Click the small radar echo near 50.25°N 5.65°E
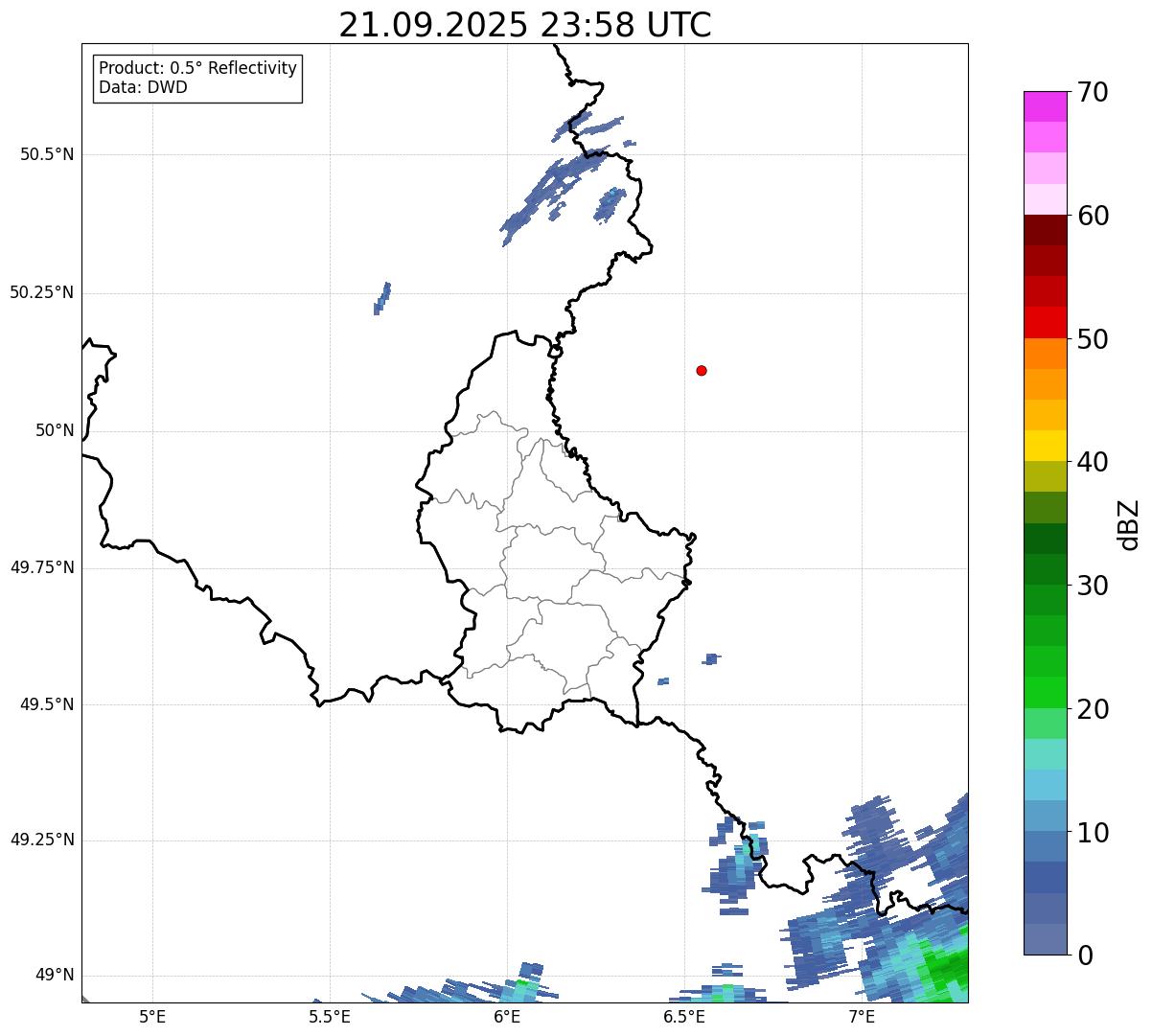Viewport: 1152px width, 1036px height. pos(381,298)
